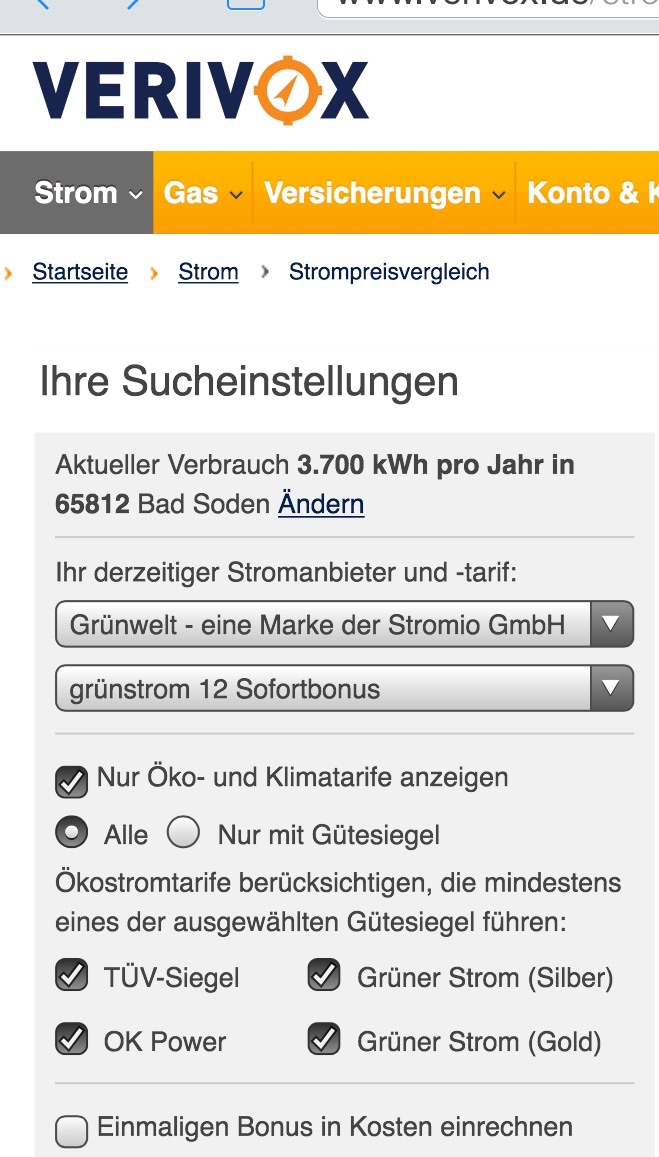
Task: Click the gray arrow before Strompreisvergleich
Action: tap(265, 272)
